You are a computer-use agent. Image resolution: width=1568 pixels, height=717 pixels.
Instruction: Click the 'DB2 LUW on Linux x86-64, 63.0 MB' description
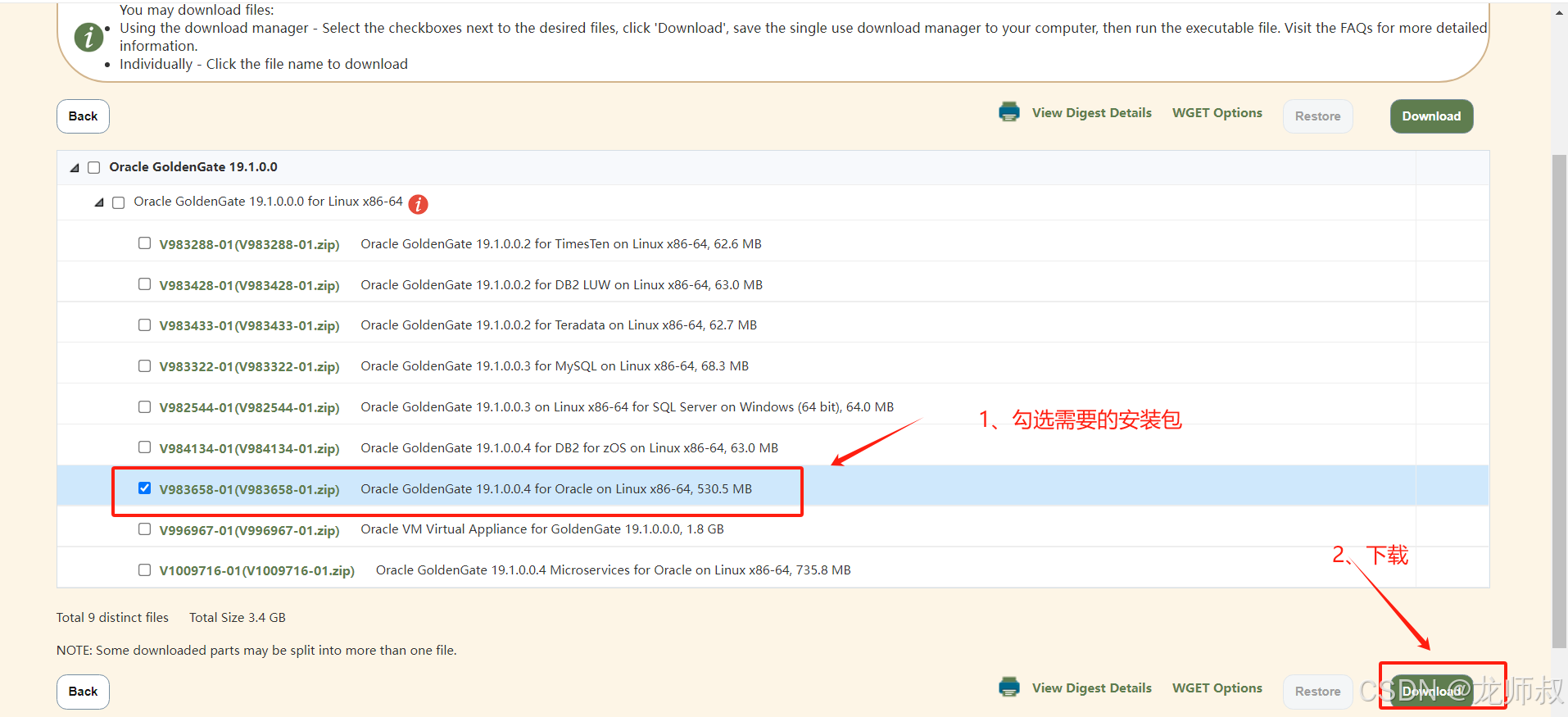pos(561,285)
